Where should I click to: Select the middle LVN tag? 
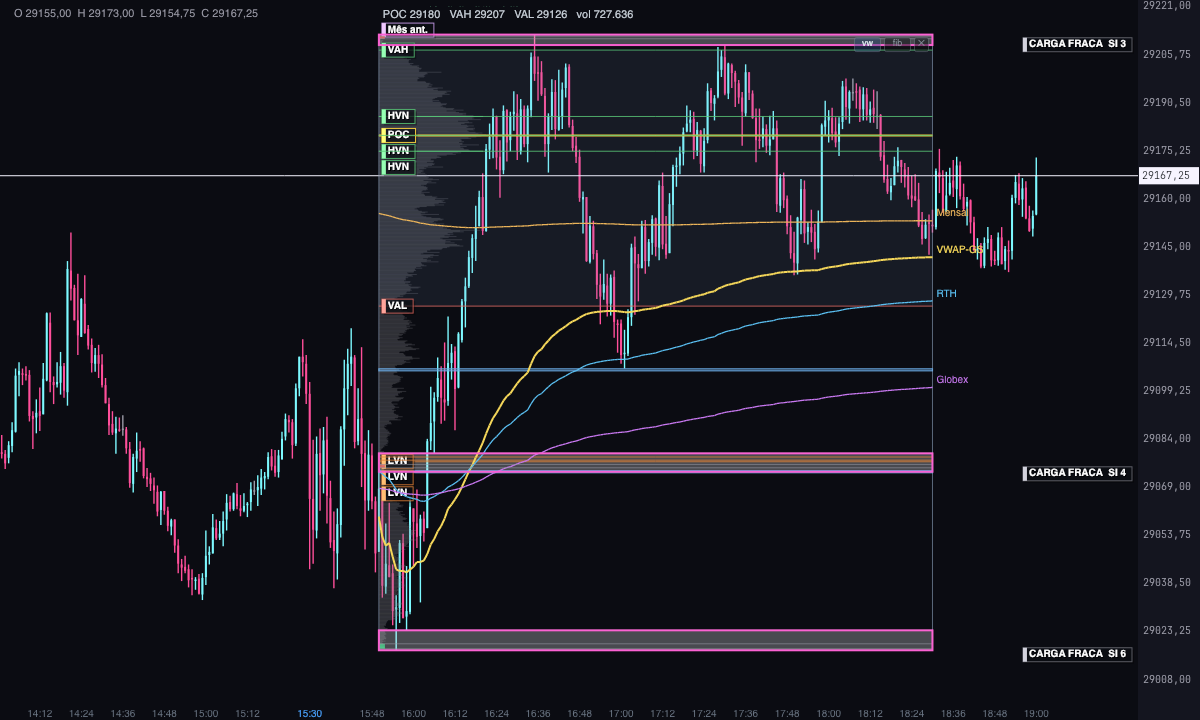pyautogui.click(x=397, y=477)
